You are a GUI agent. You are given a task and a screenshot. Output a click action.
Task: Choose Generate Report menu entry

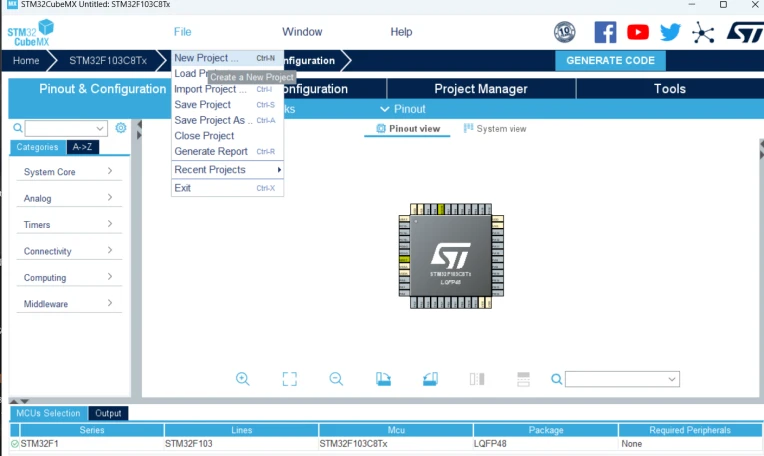[228, 152]
